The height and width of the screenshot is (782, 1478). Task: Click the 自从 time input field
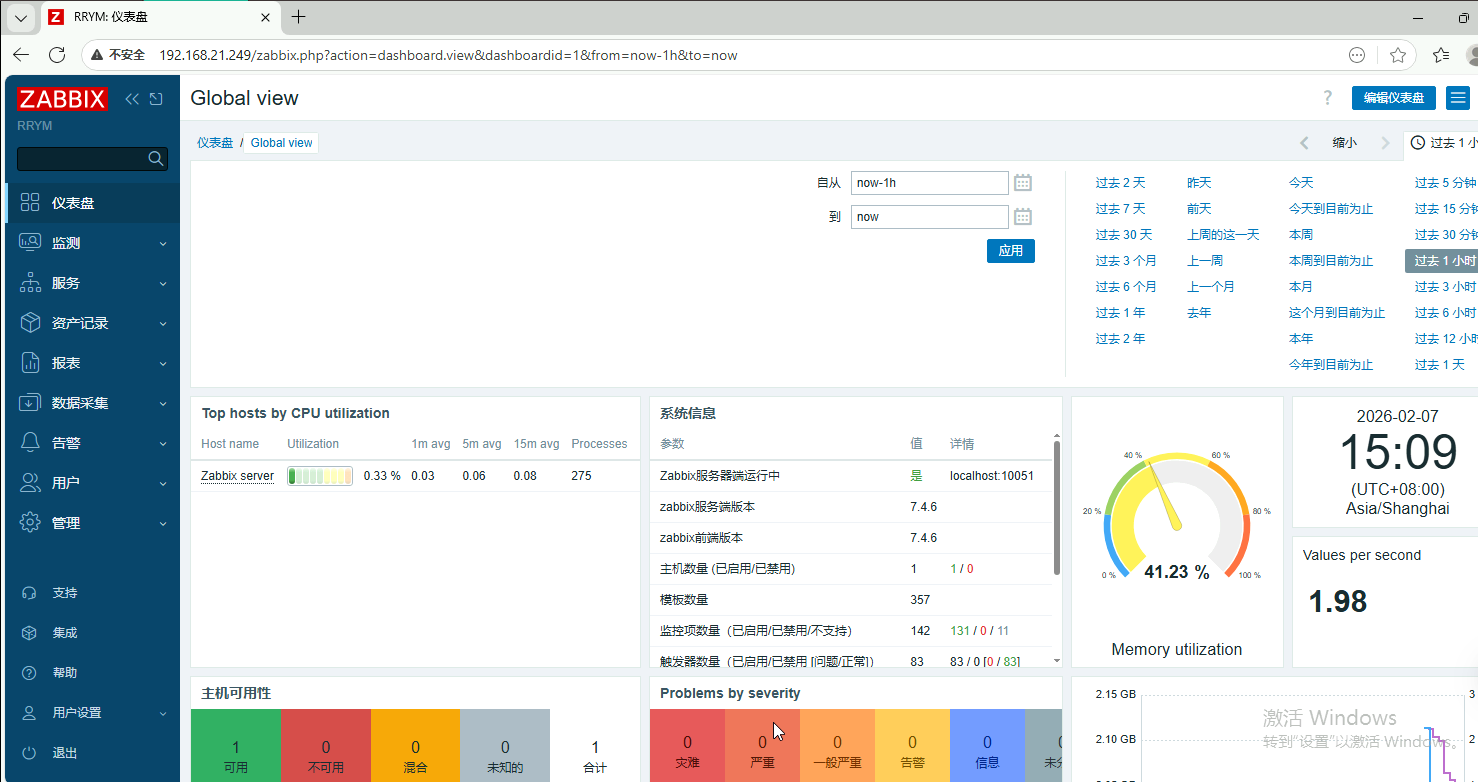point(929,183)
